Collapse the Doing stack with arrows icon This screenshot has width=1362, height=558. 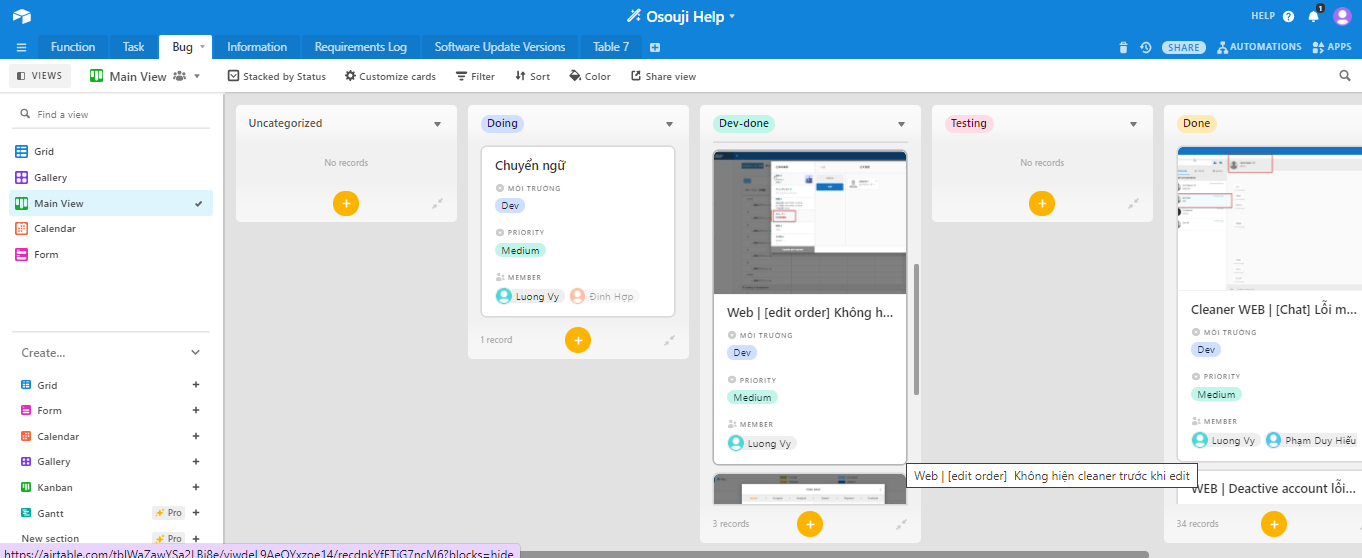point(669,340)
